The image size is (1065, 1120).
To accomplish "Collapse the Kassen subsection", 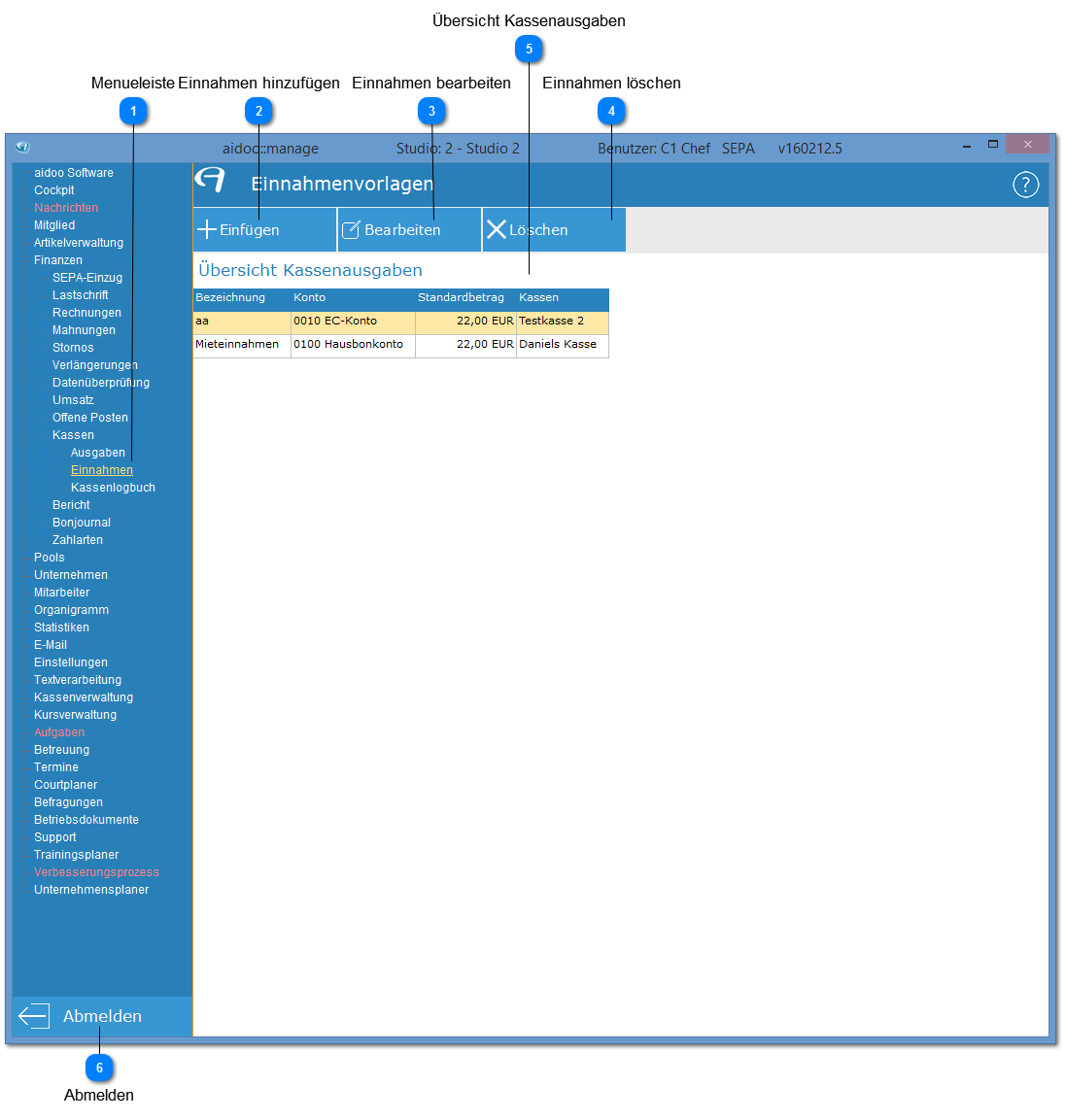I will (x=73, y=435).
